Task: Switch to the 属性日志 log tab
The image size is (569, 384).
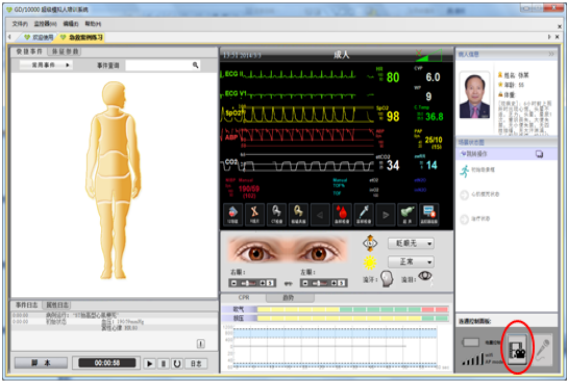Action: pos(57,305)
